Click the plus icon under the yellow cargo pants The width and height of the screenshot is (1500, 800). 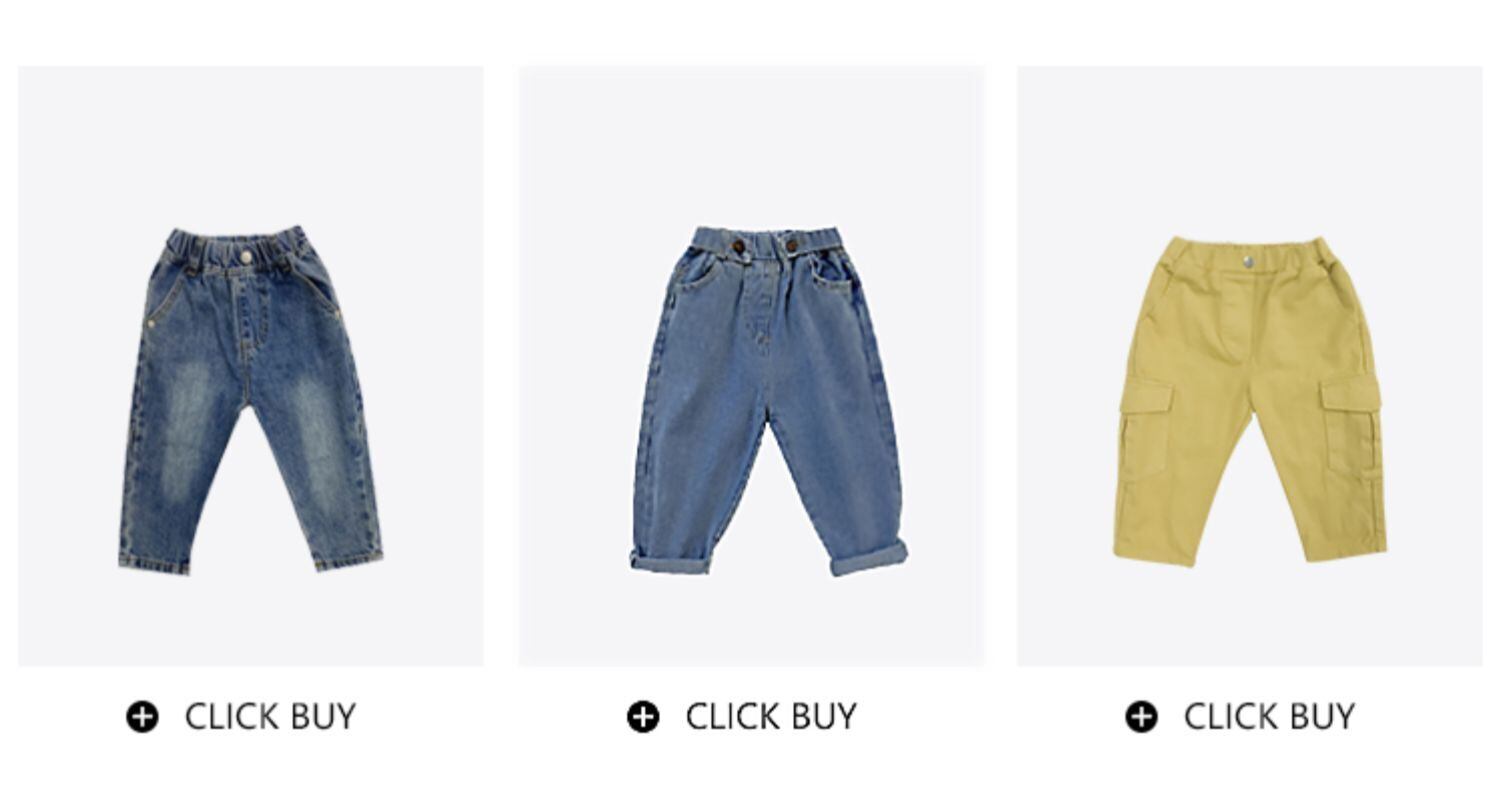[x=1141, y=717]
